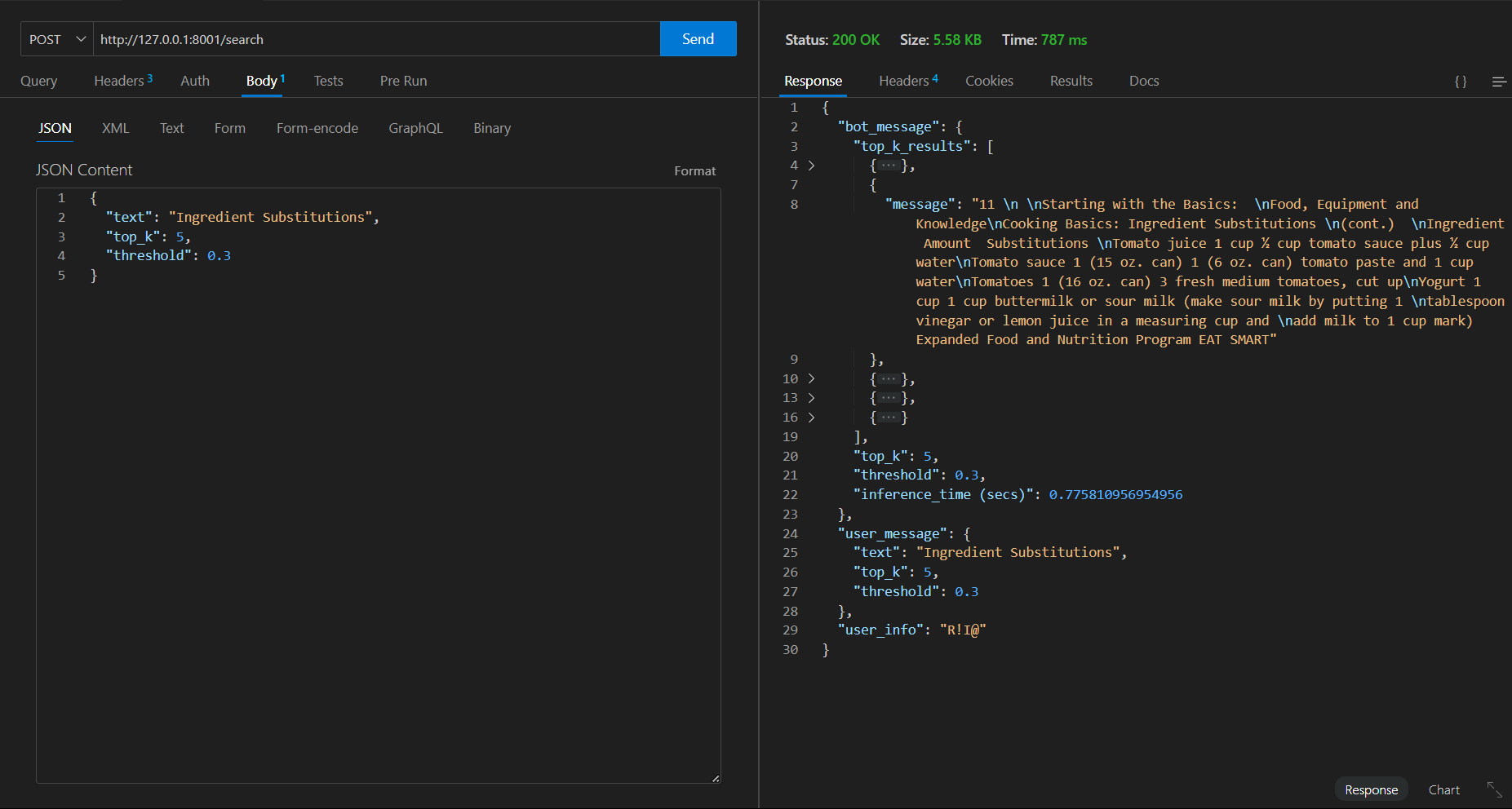Screen dimensions: 1512x809
Task: Click the curly braces format icon
Action: point(1461,82)
